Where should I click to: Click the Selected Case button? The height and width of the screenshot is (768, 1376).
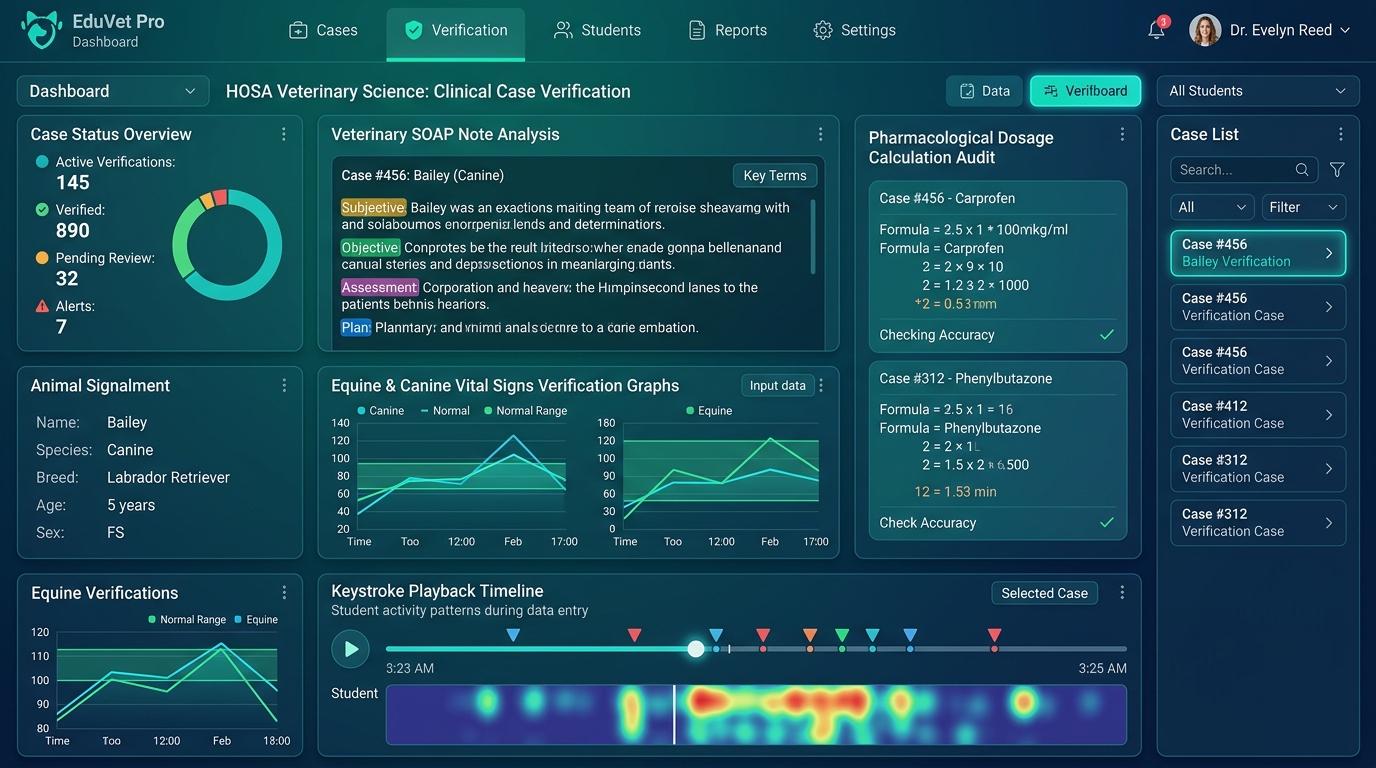coord(1044,593)
